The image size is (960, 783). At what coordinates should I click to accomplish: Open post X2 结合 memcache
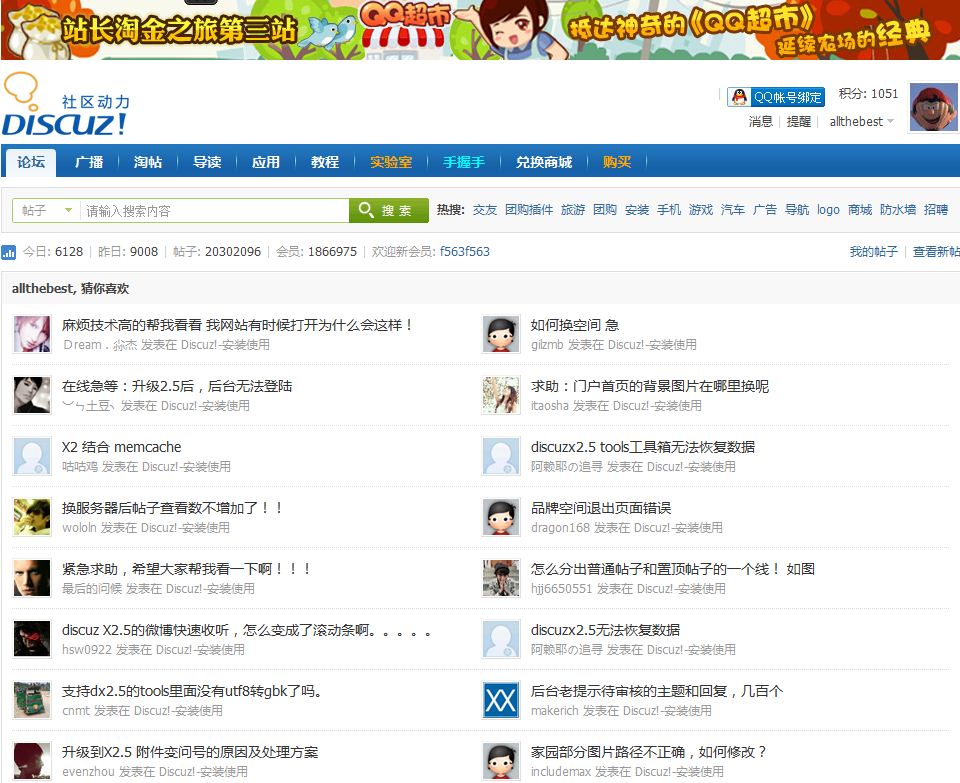click(121, 447)
